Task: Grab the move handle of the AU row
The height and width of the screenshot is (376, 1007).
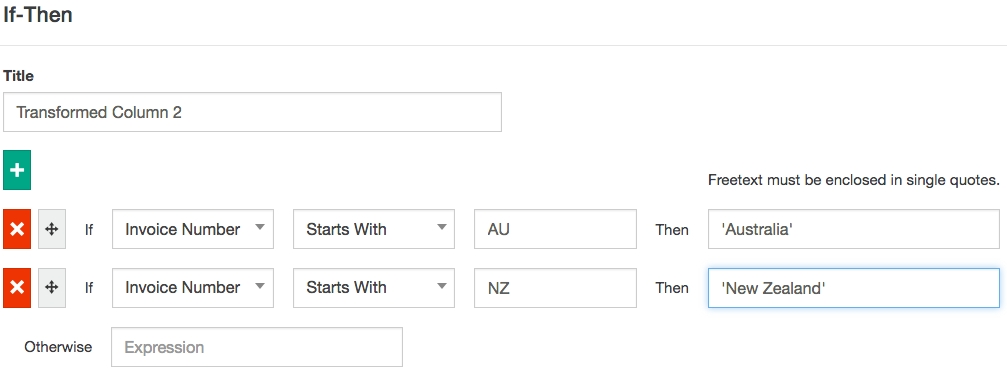Action: click(52, 229)
